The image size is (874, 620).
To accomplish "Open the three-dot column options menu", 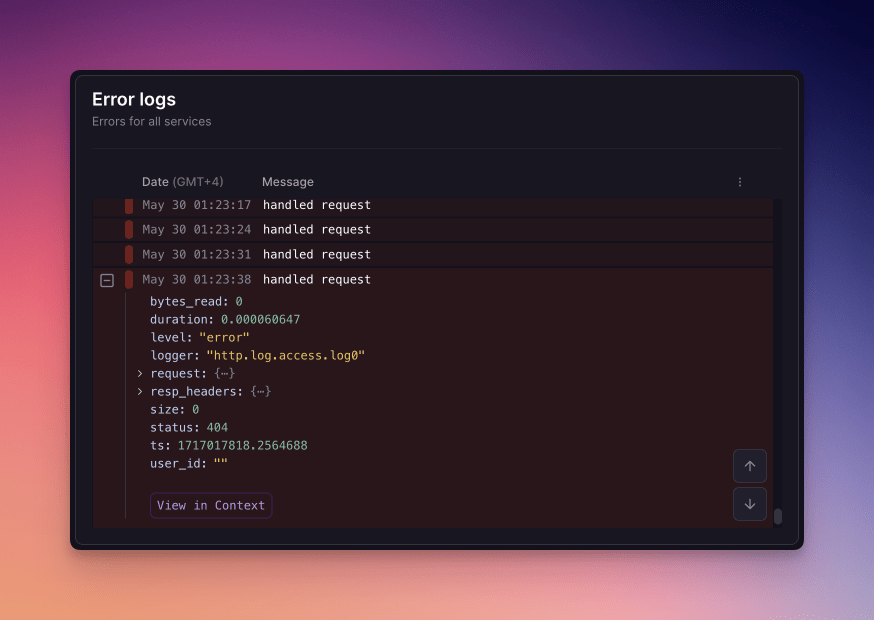I will (740, 182).
